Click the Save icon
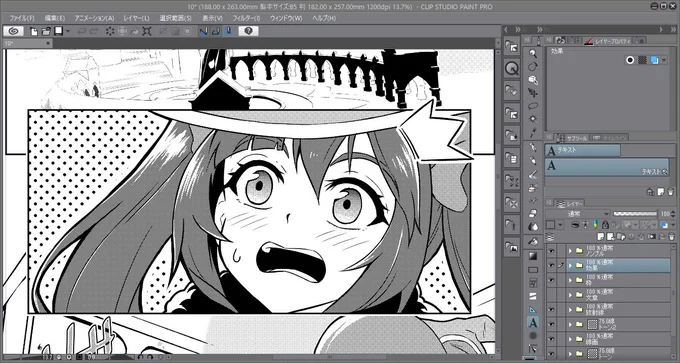The width and height of the screenshot is (680, 363). point(58,31)
